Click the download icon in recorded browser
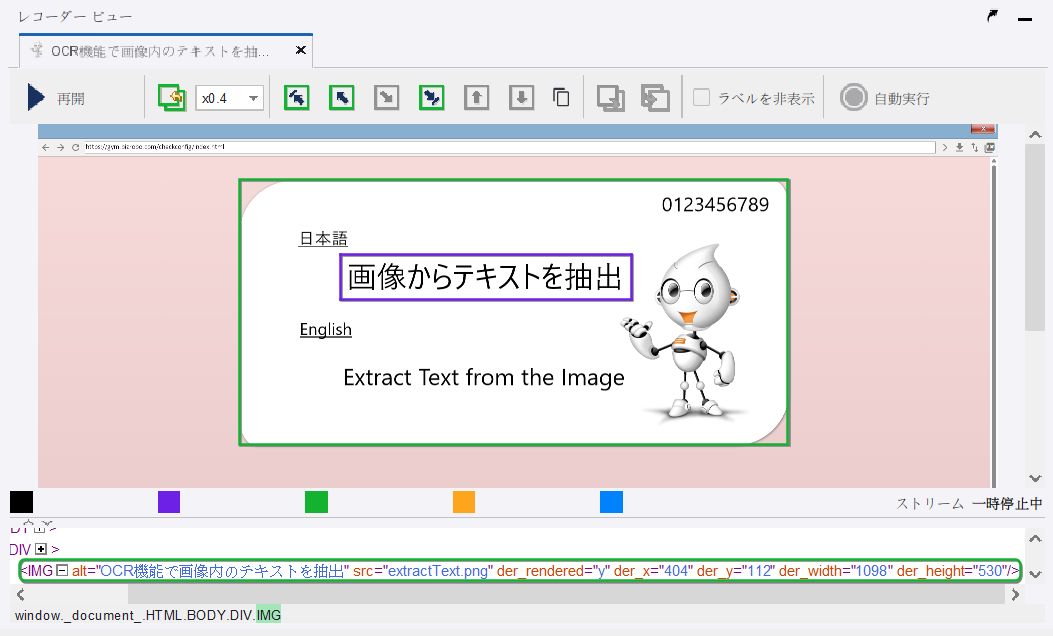Image resolution: width=1053 pixels, height=636 pixels. [960, 147]
